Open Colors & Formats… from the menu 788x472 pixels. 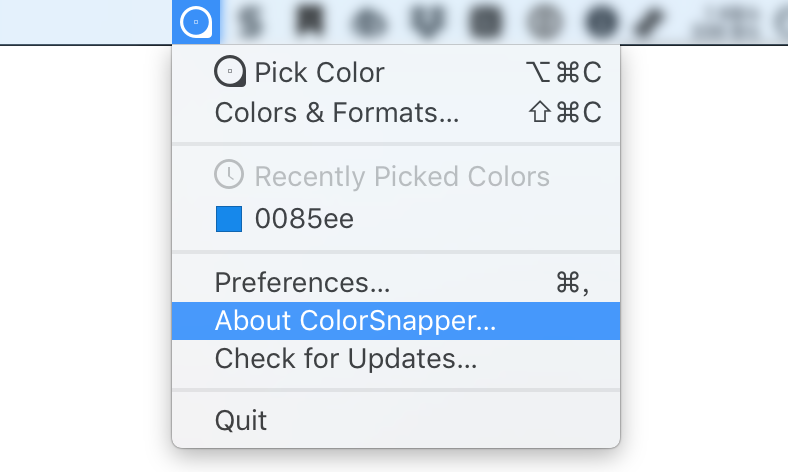pyautogui.click(x=337, y=112)
